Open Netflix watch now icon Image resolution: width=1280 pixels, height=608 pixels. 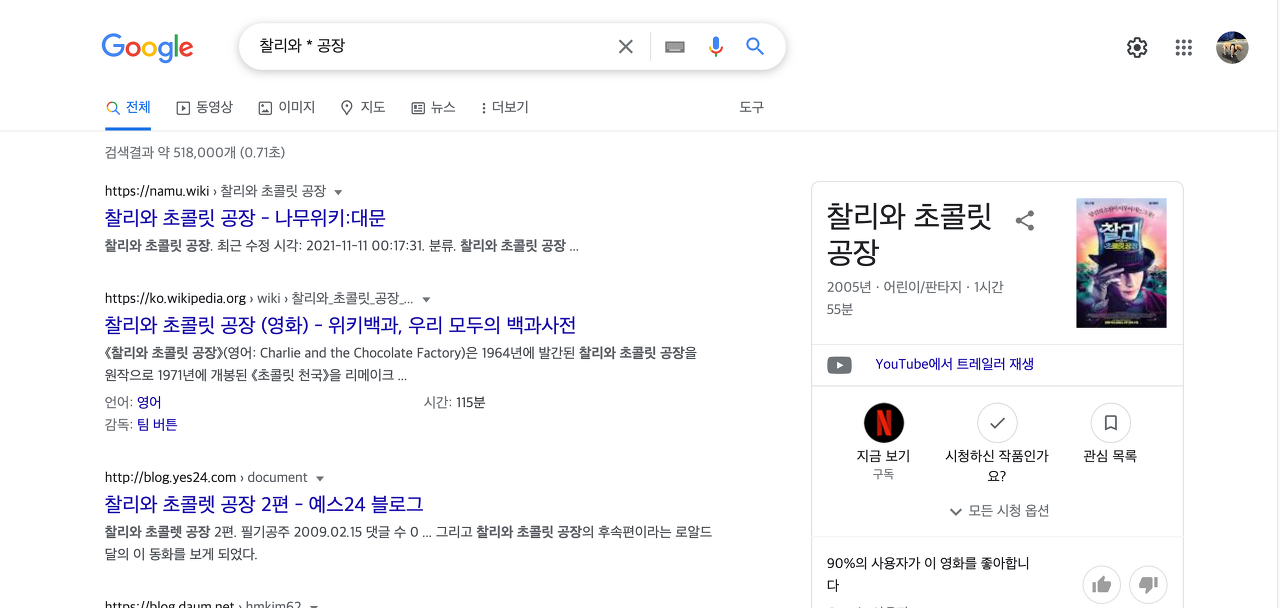[x=884, y=424]
